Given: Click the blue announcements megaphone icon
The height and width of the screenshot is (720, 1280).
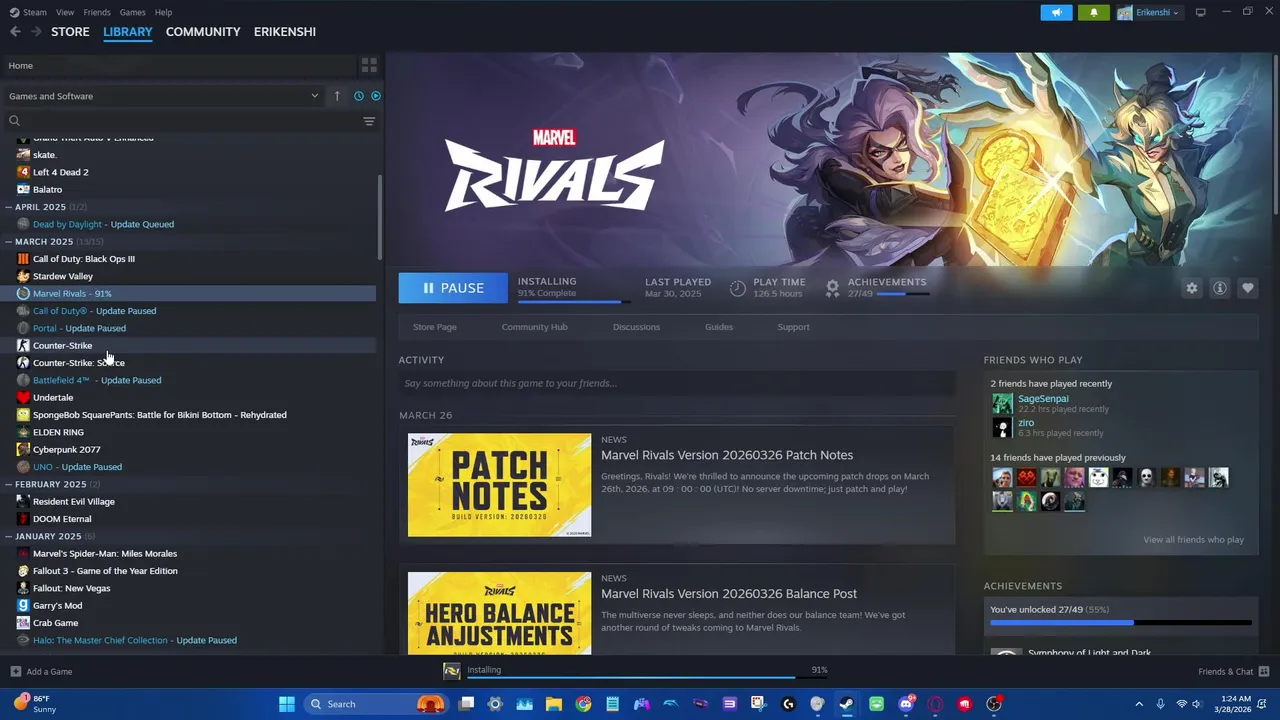Looking at the screenshot, I should click(x=1056, y=12).
